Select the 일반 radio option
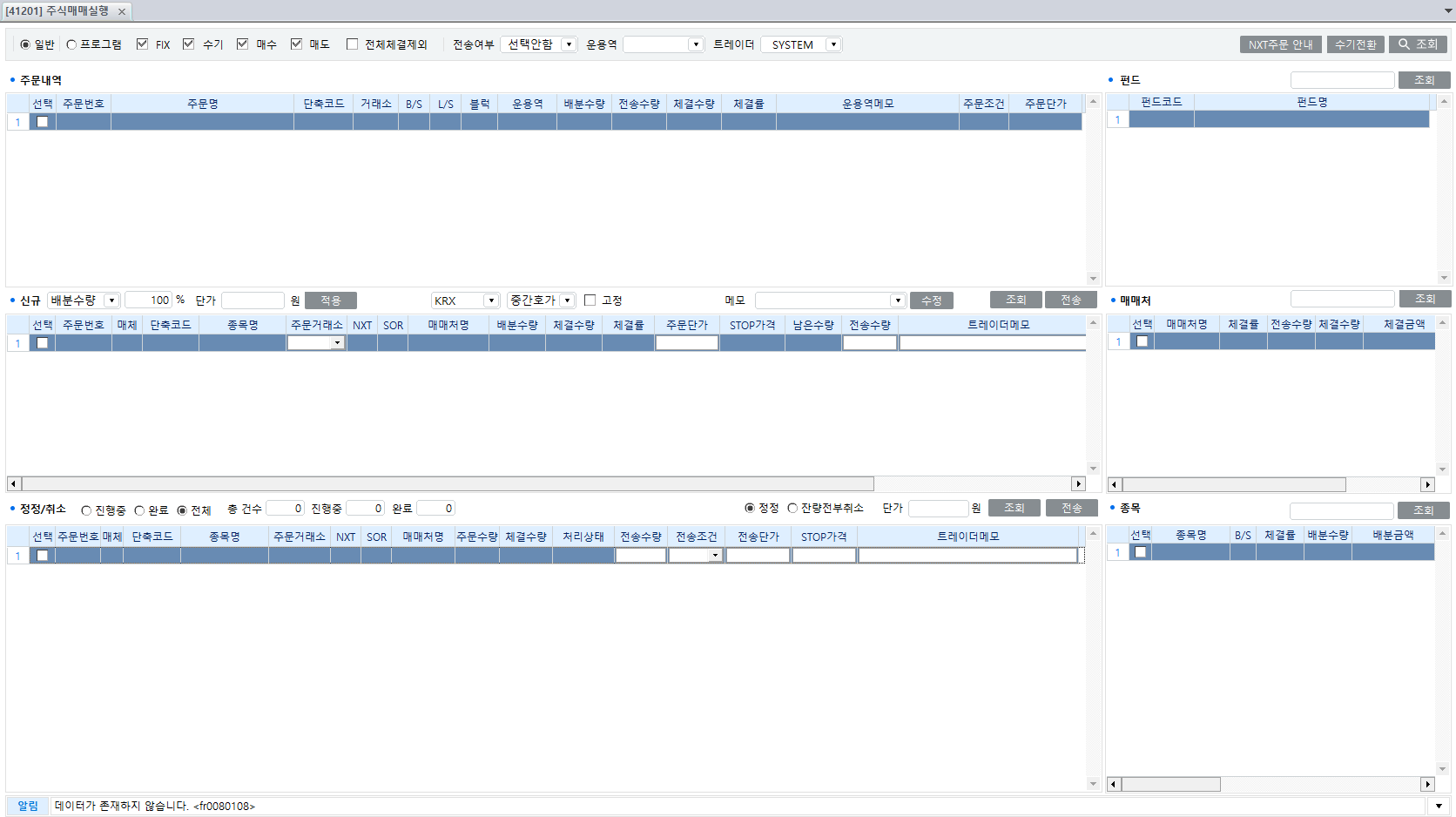Viewport: 1456px width, 817px height. (x=25, y=44)
